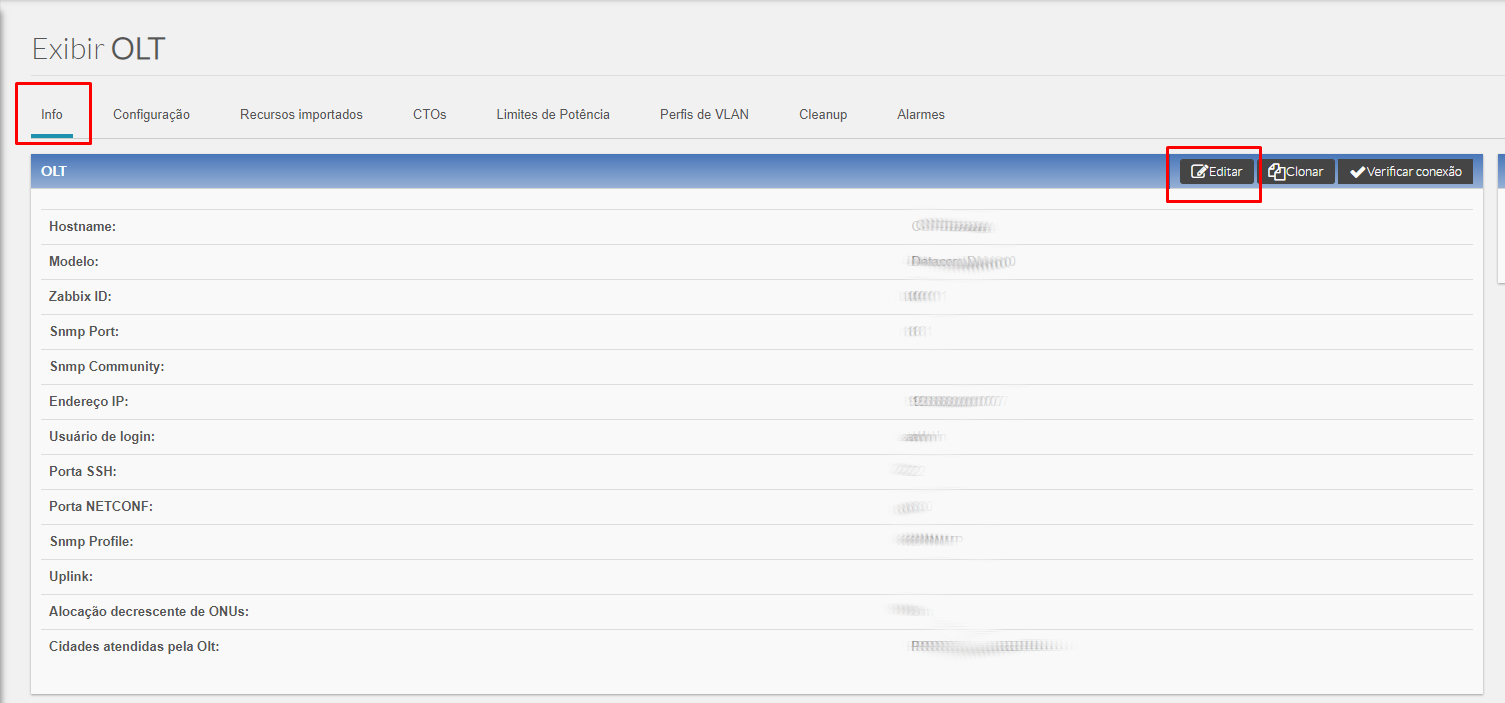Open the Info tab
Viewport: 1505px width, 703px height.
pos(52,114)
